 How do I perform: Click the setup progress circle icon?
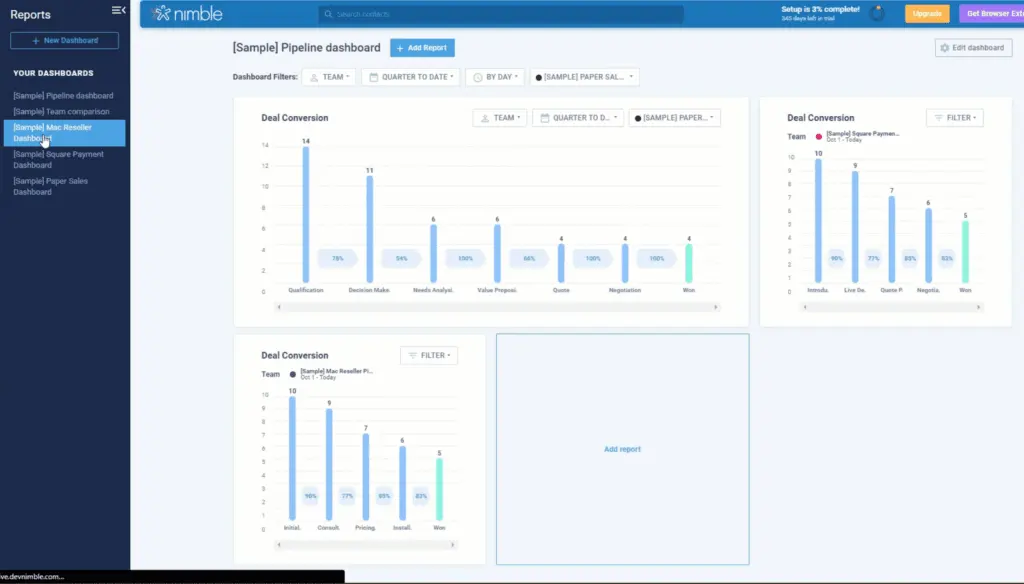877,13
